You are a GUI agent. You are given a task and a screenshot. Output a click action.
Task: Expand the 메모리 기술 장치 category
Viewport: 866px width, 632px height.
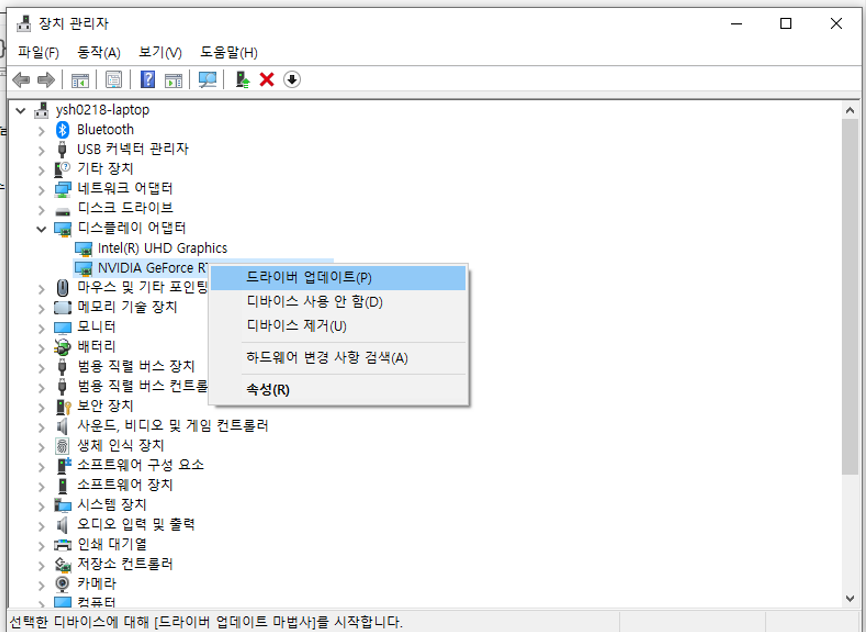(41, 308)
